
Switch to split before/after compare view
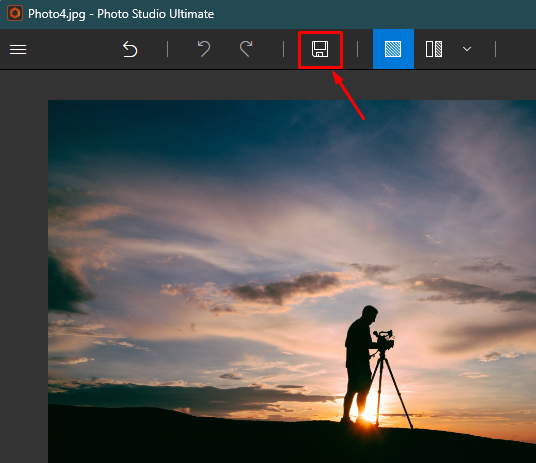point(434,49)
